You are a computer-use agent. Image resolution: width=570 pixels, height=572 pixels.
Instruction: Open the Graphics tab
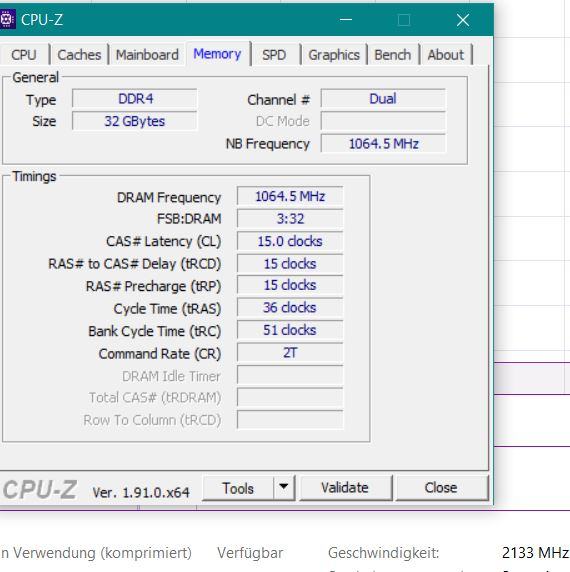334,55
